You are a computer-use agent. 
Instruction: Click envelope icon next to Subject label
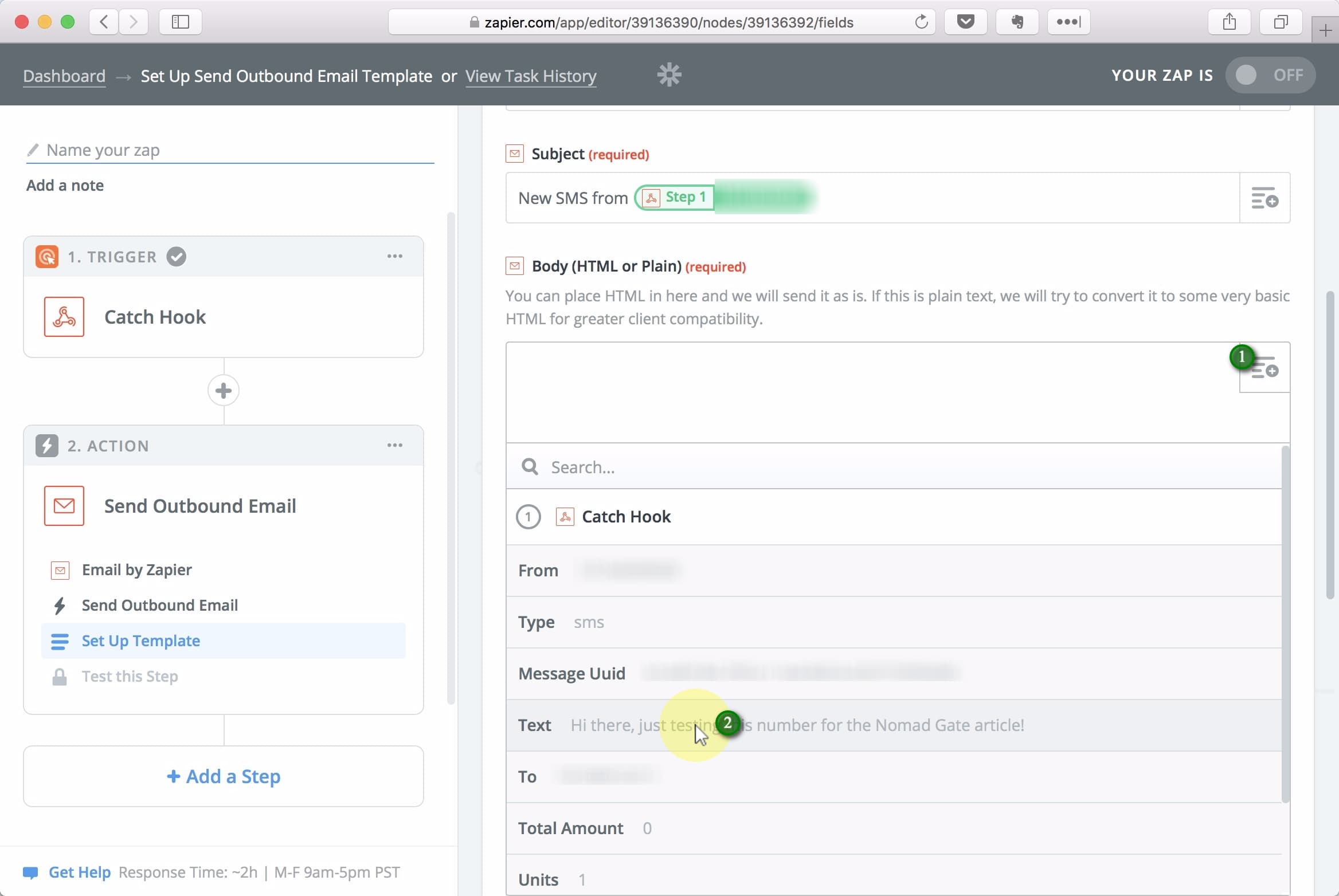click(515, 154)
